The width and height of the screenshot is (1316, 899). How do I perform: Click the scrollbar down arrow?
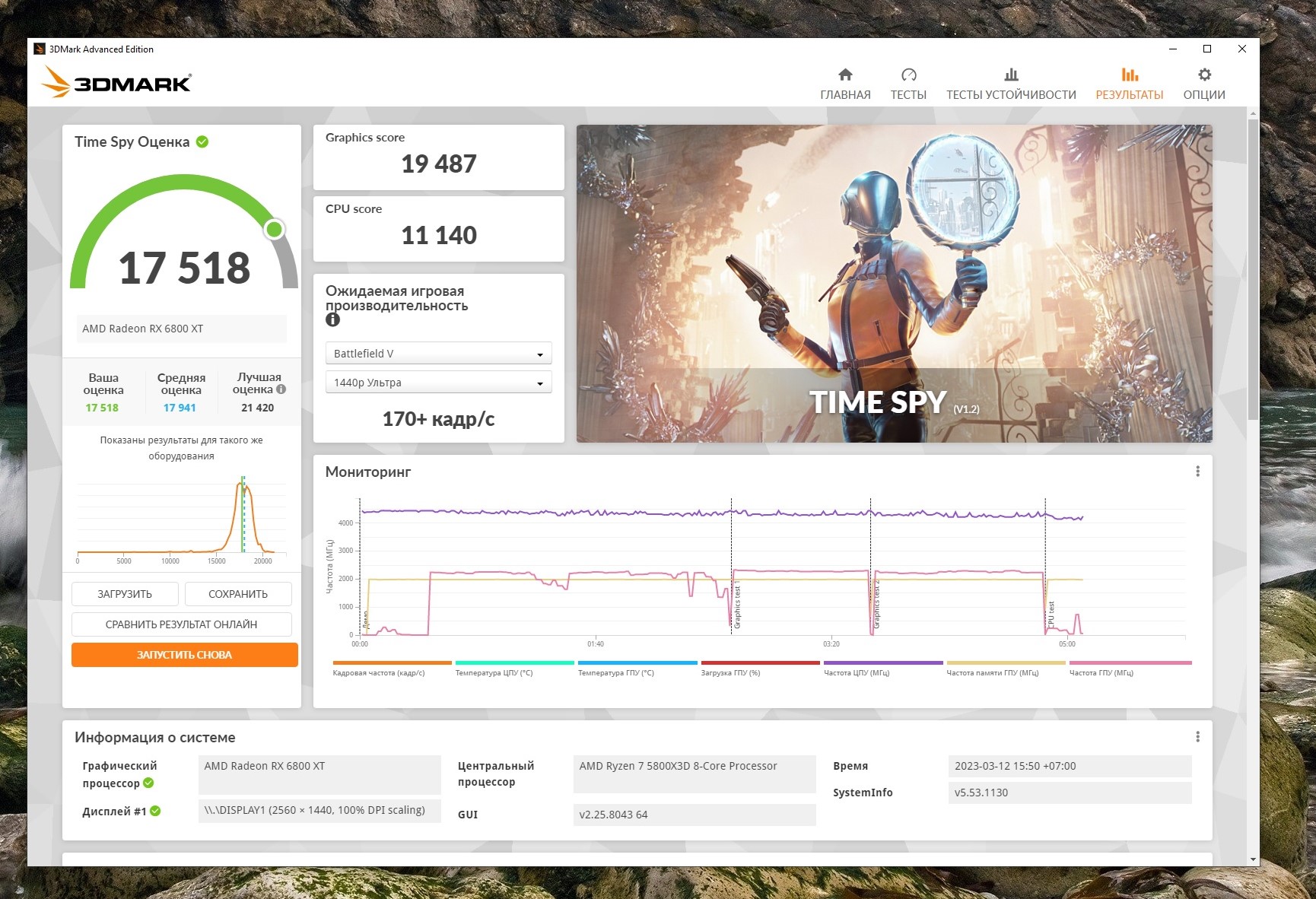(1253, 859)
